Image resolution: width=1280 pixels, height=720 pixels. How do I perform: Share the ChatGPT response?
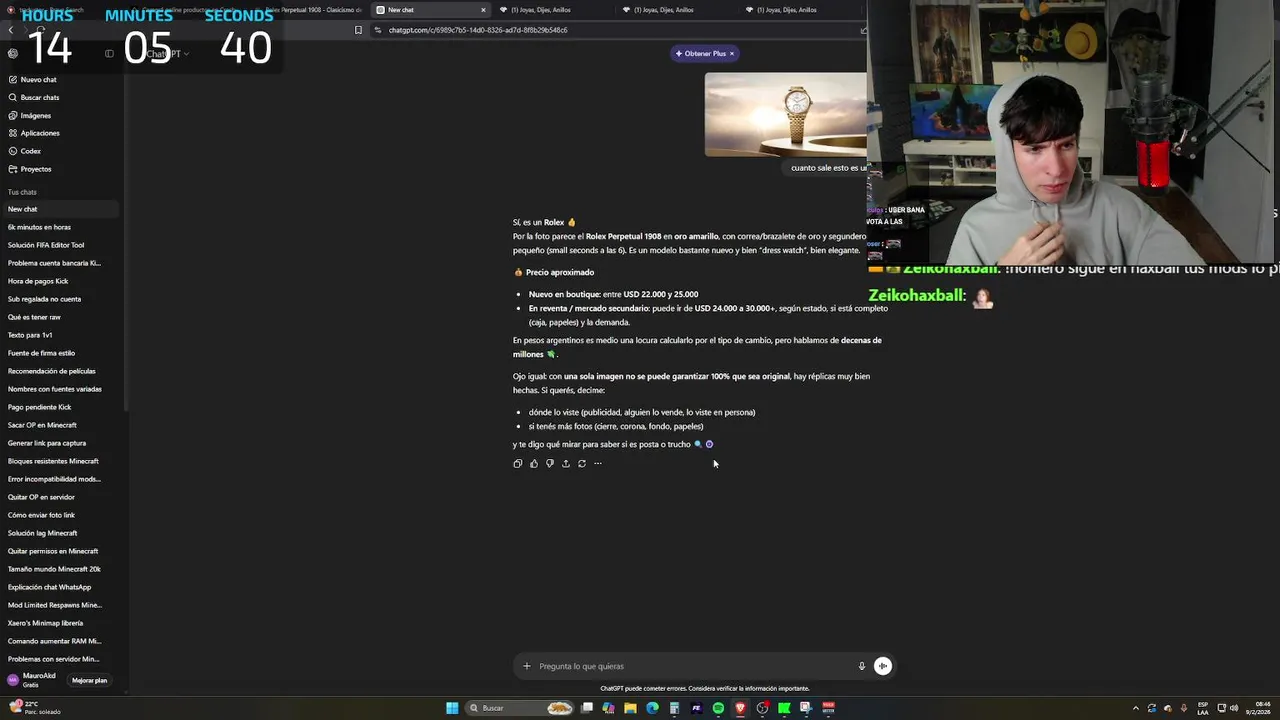[x=565, y=463]
